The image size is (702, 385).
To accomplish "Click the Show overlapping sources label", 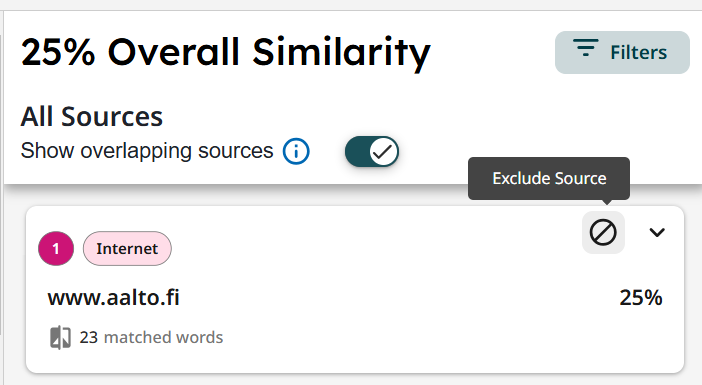I will pyautogui.click(x=147, y=151).
